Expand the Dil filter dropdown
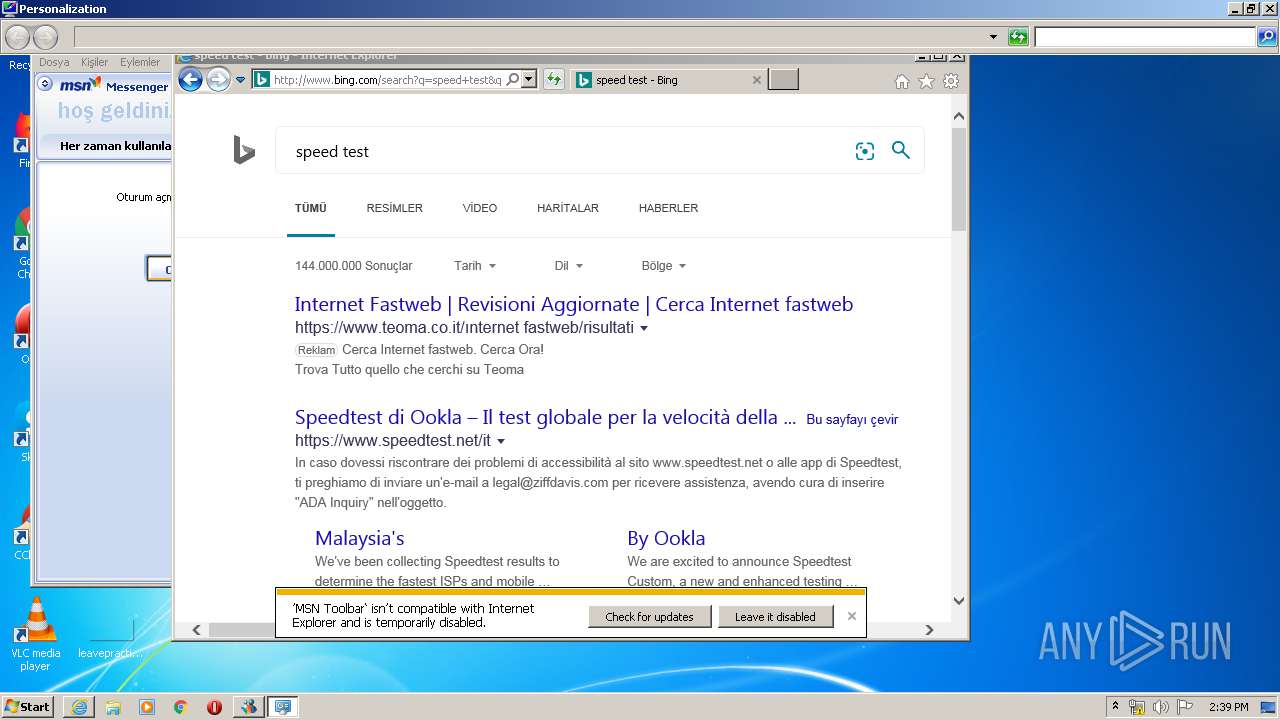Image resolution: width=1280 pixels, height=720 pixels. [568, 266]
